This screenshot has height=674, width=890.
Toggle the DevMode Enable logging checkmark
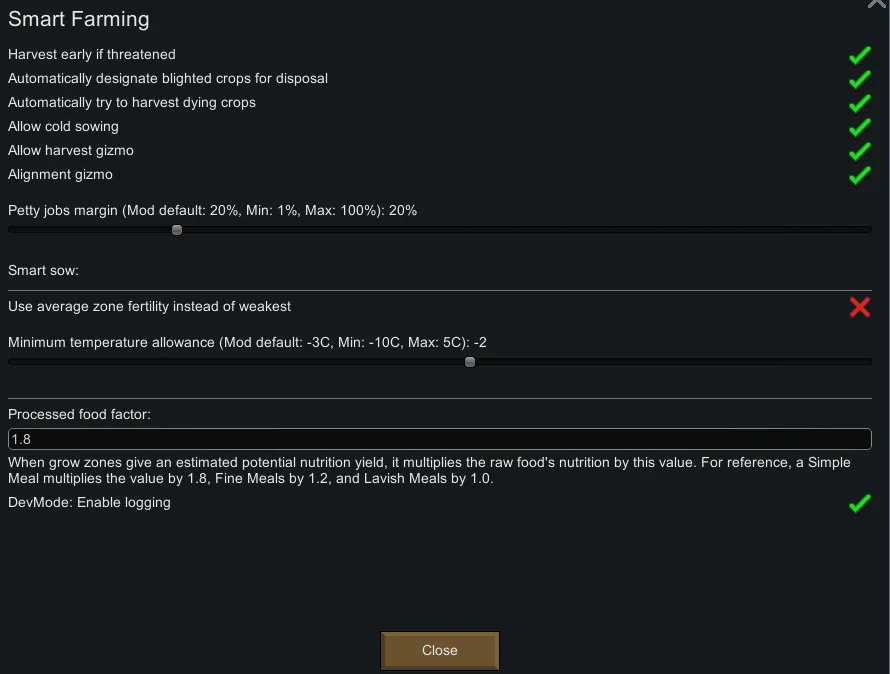859,503
